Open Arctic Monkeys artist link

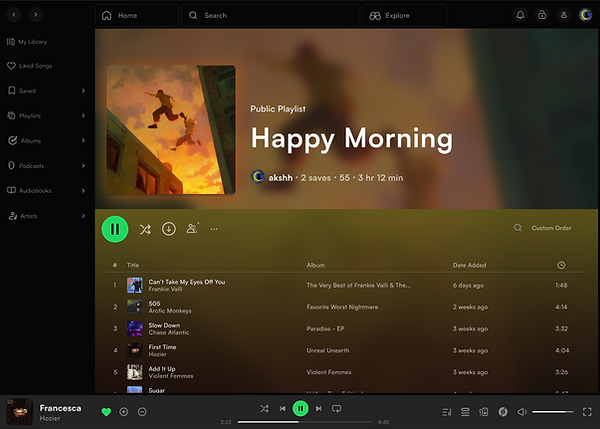click(x=170, y=311)
